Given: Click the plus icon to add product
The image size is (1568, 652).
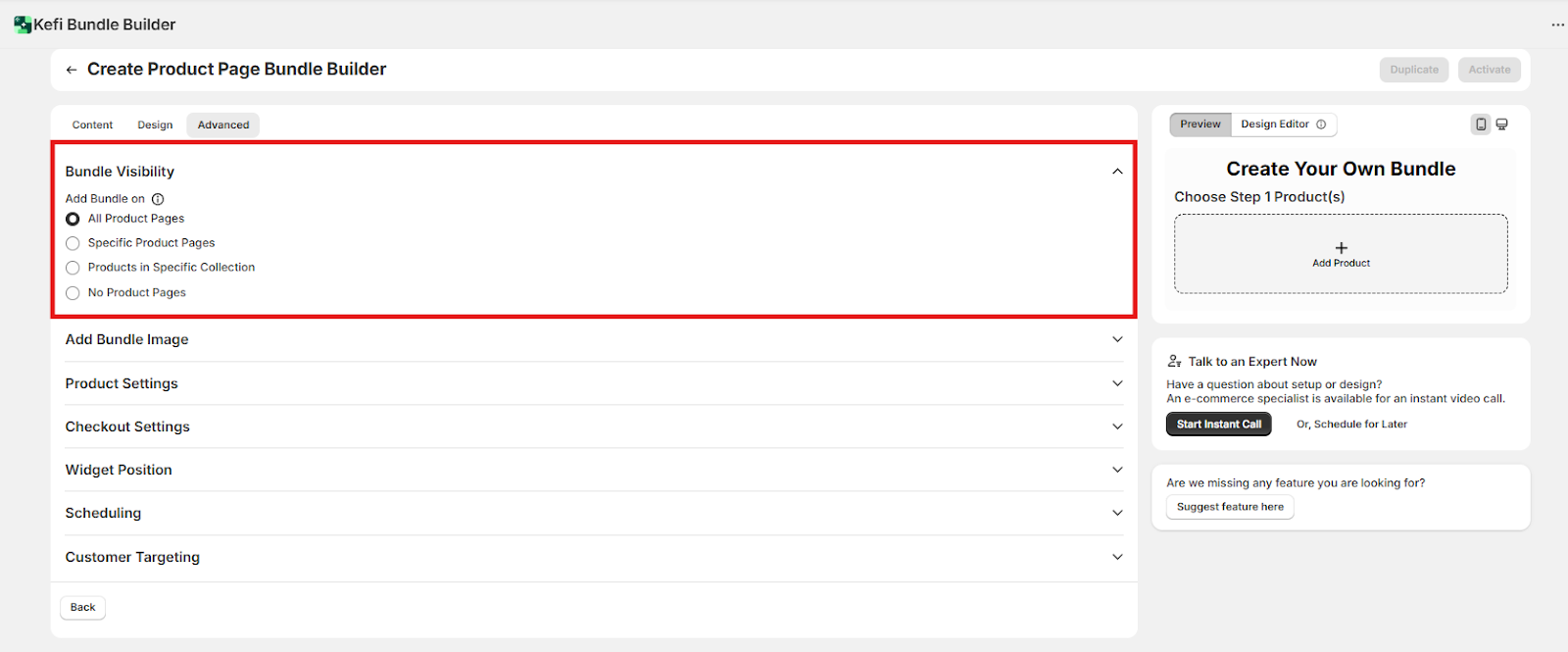Looking at the screenshot, I should point(1341,248).
